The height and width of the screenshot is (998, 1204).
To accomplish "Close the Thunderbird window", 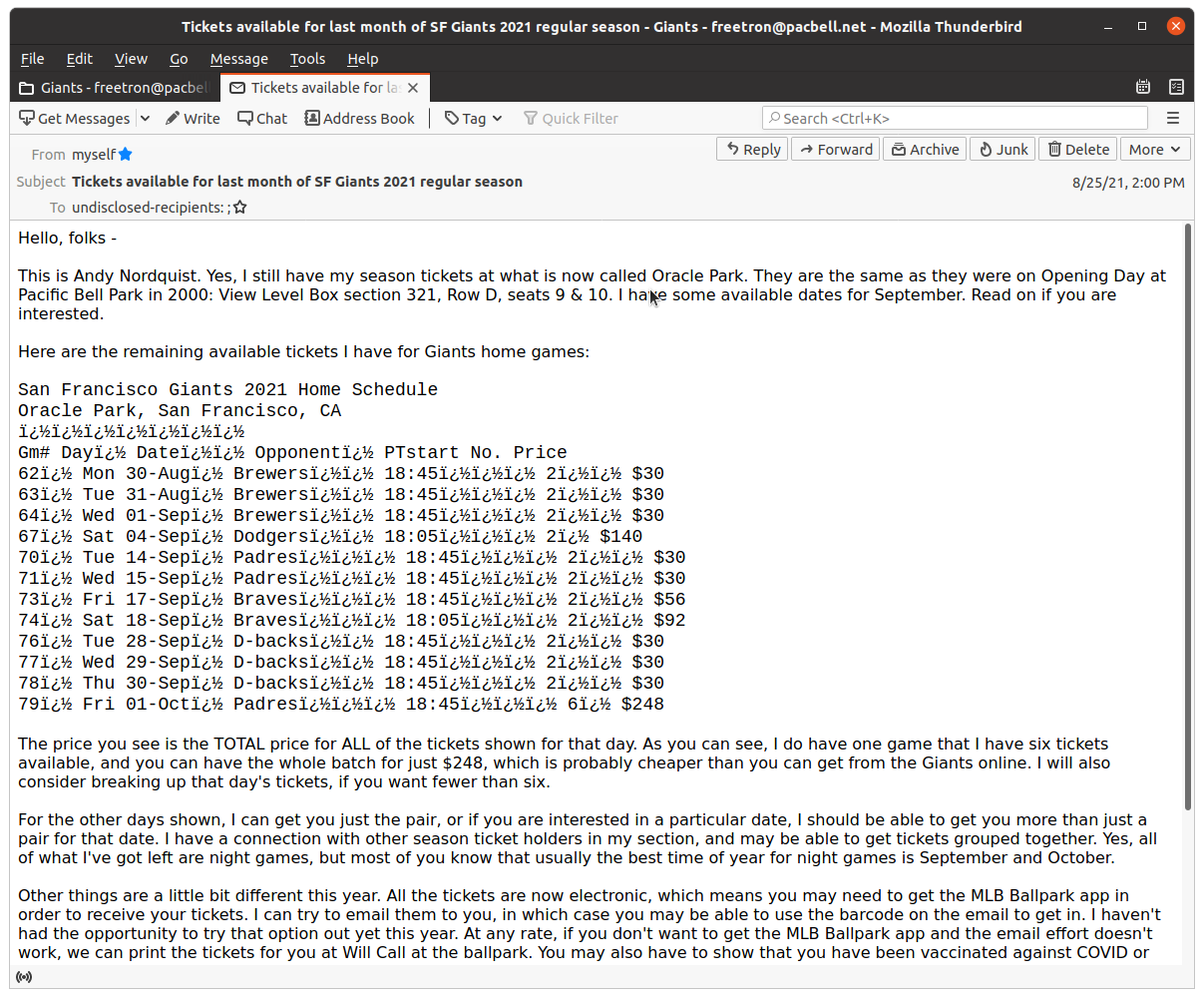I will click(x=1176, y=27).
